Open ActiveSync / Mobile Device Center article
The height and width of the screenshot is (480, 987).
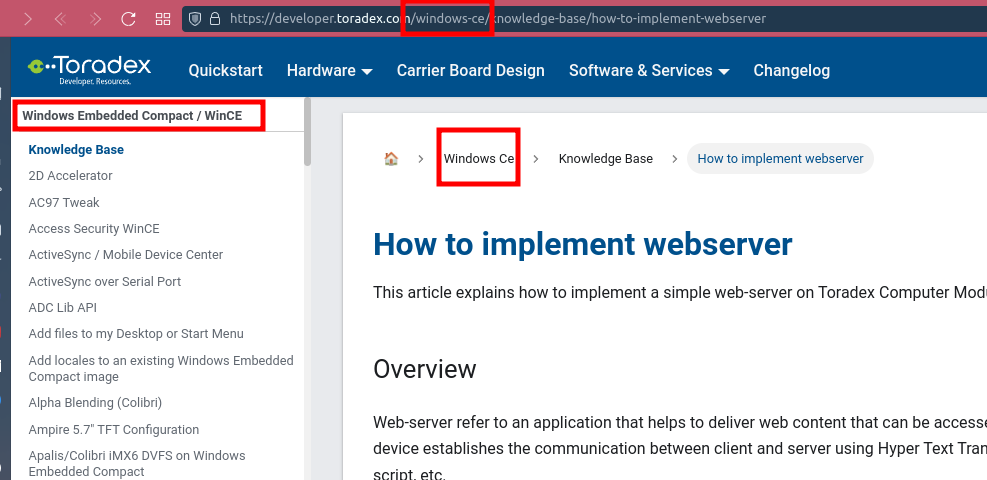click(x=126, y=255)
